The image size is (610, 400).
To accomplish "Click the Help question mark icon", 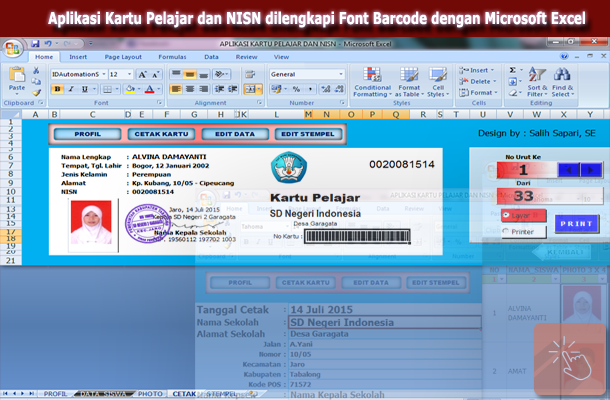I will pyautogui.click(x=564, y=56).
